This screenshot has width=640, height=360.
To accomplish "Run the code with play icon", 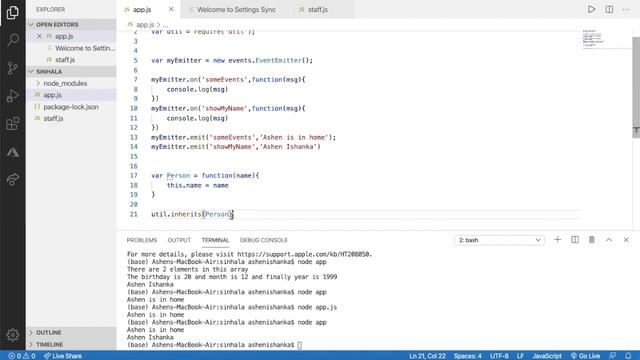I will click(591, 9).
